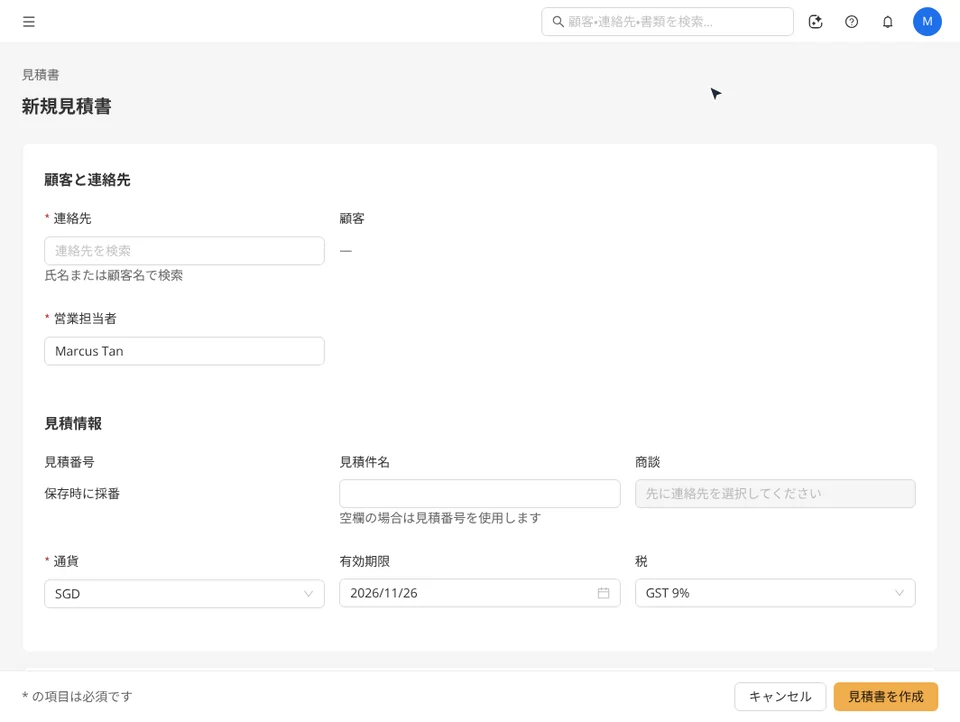Open the notifications bell

click(887, 22)
